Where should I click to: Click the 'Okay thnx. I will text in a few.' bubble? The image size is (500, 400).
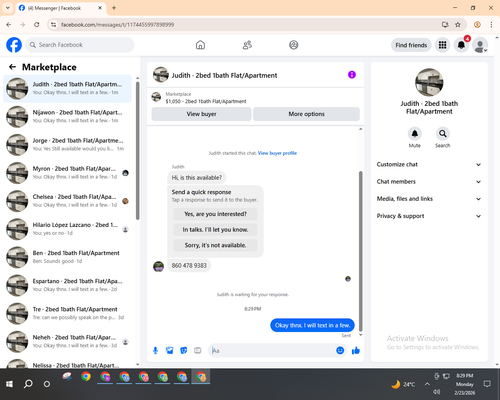(312, 325)
